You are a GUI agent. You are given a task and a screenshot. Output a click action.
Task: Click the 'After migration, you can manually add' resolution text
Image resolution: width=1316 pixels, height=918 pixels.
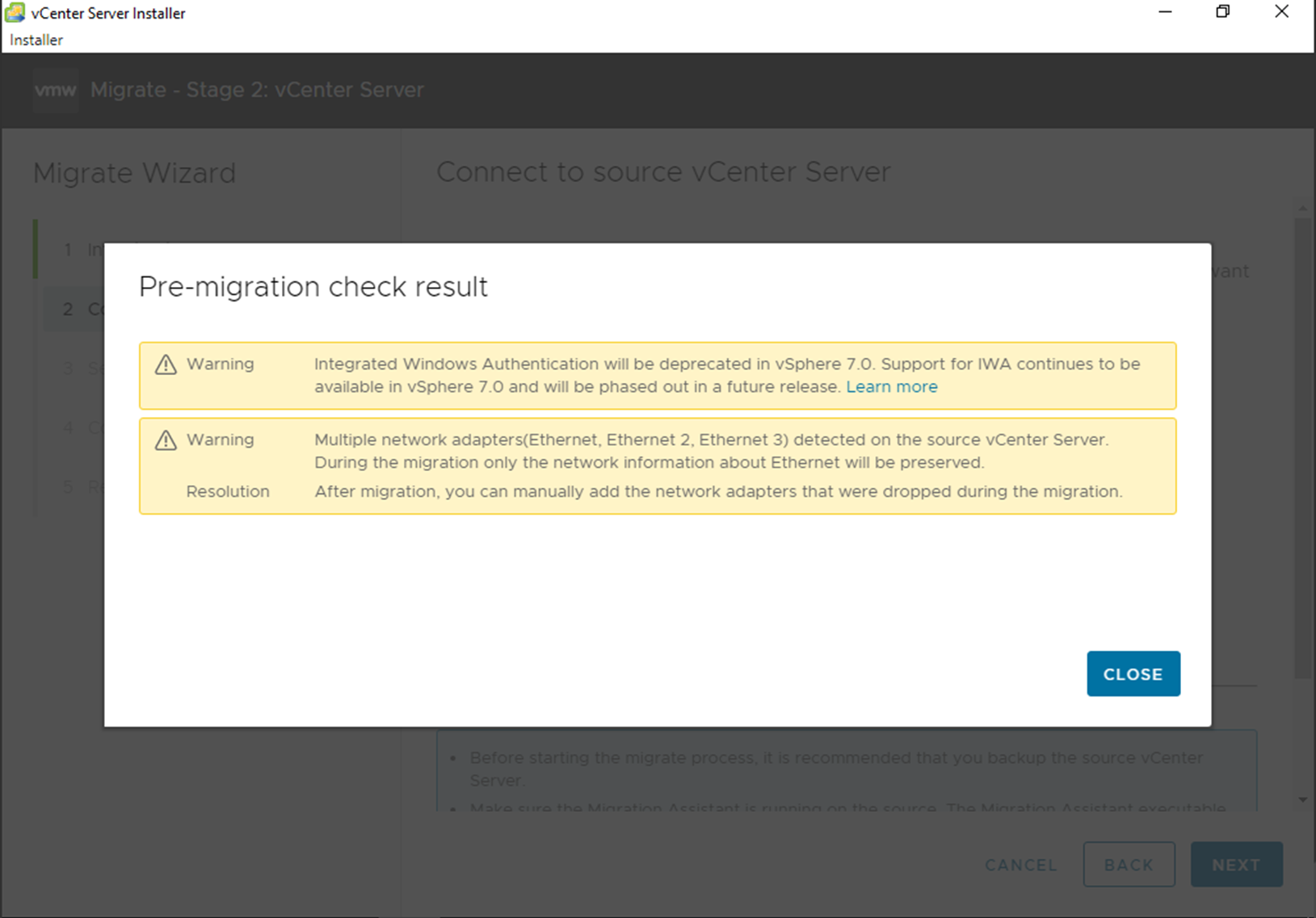718,491
